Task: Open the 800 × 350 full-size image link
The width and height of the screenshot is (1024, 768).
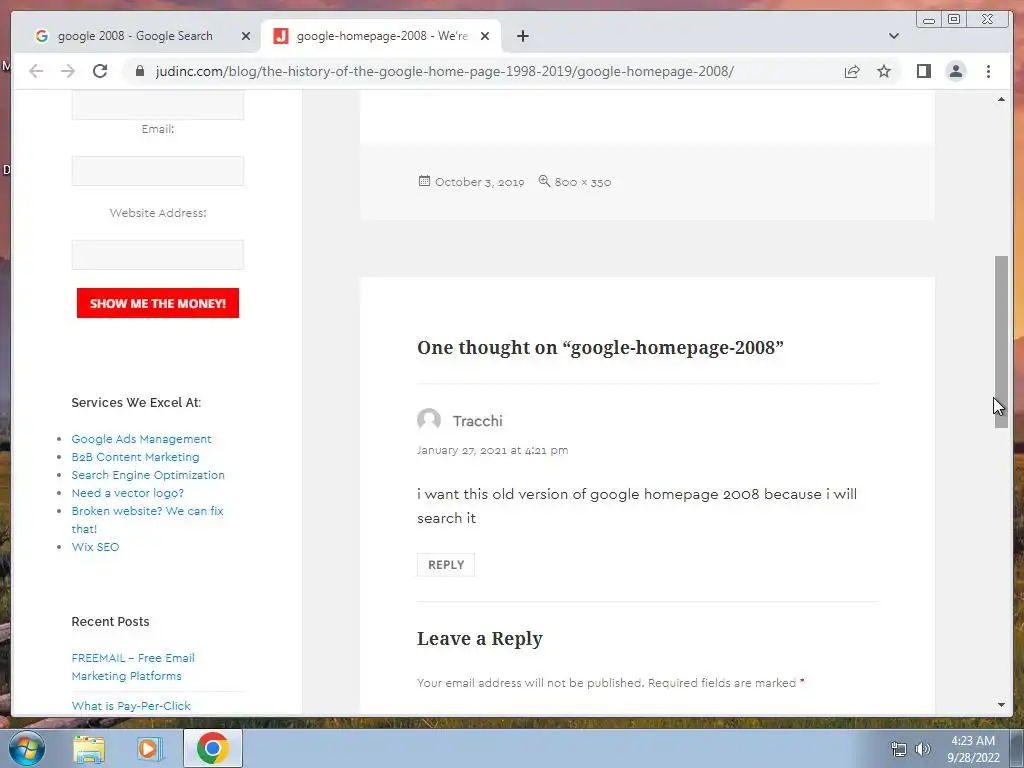Action: tap(583, 182)
